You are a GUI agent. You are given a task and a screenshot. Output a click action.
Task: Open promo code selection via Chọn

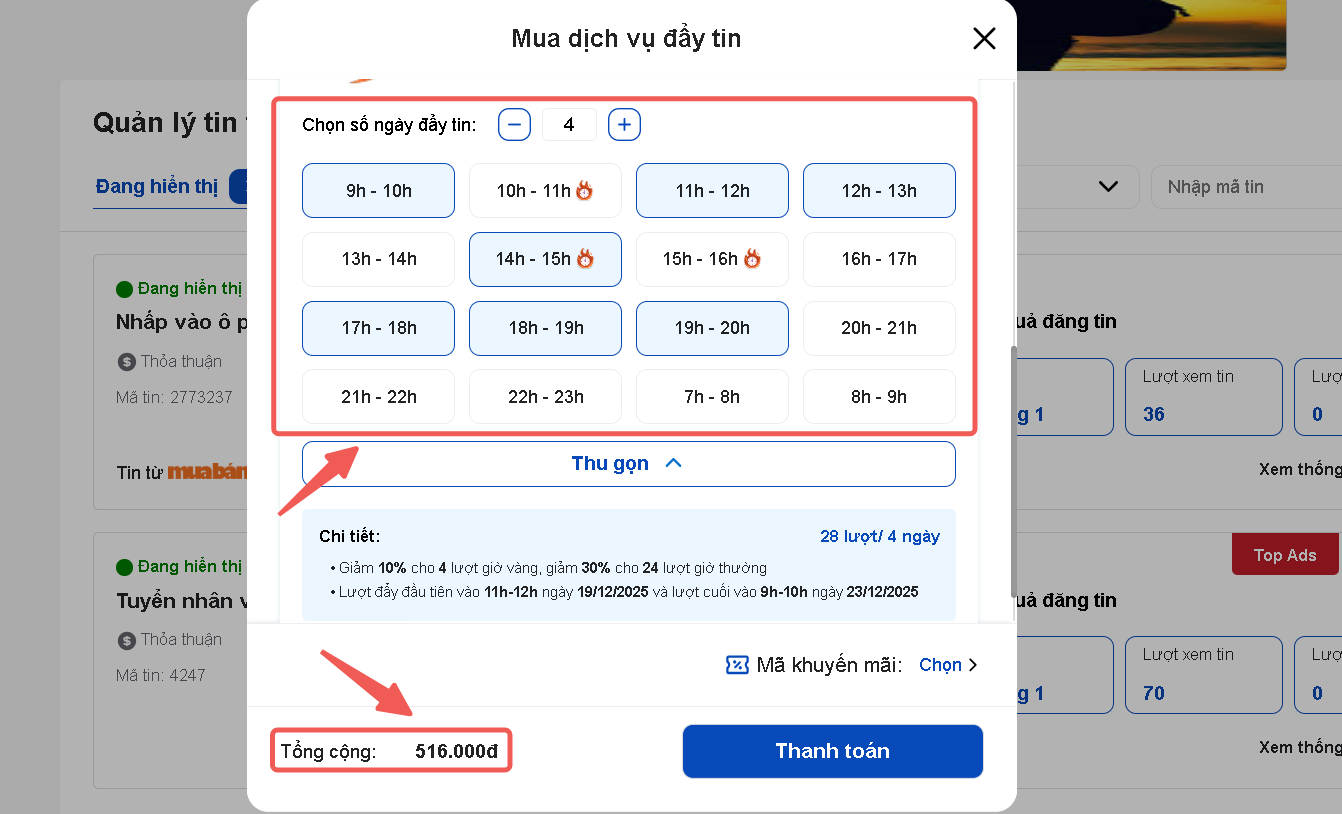click(947, 665)
